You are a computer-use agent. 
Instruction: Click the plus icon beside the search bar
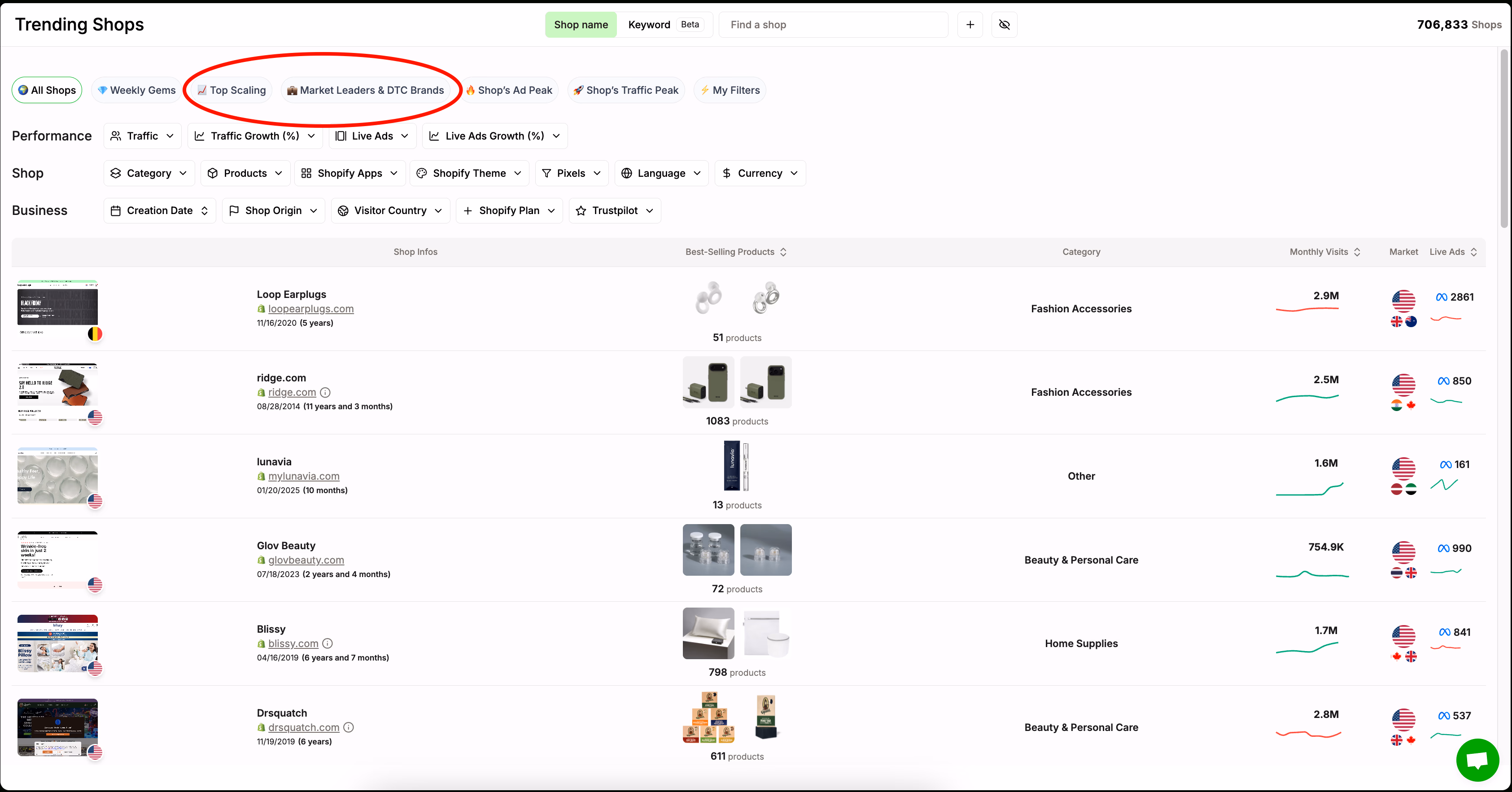[970, 25]
